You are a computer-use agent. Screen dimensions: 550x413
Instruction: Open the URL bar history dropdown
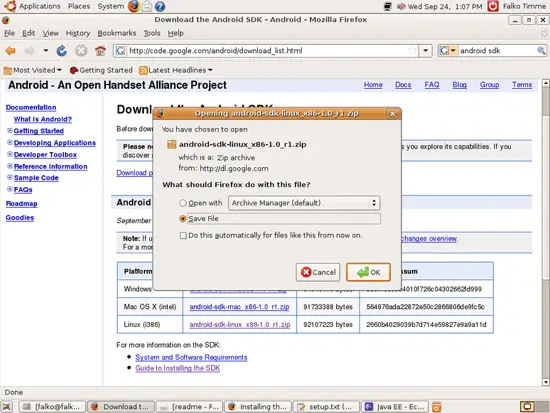425,51
